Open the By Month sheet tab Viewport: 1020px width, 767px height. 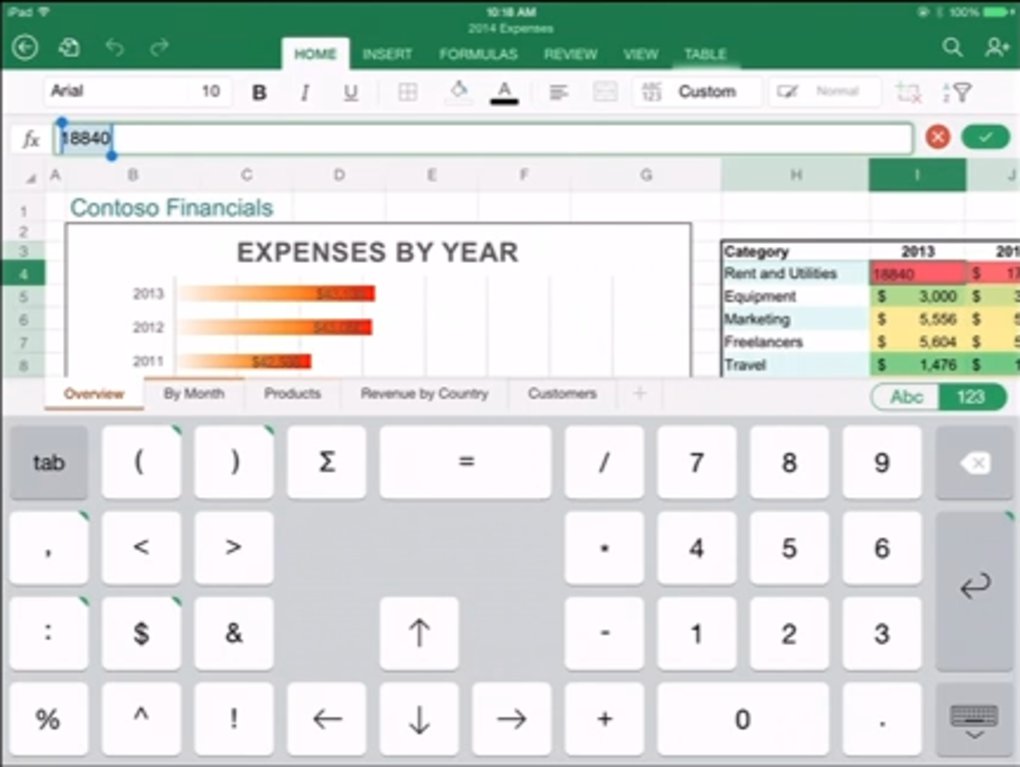(194, 394)
